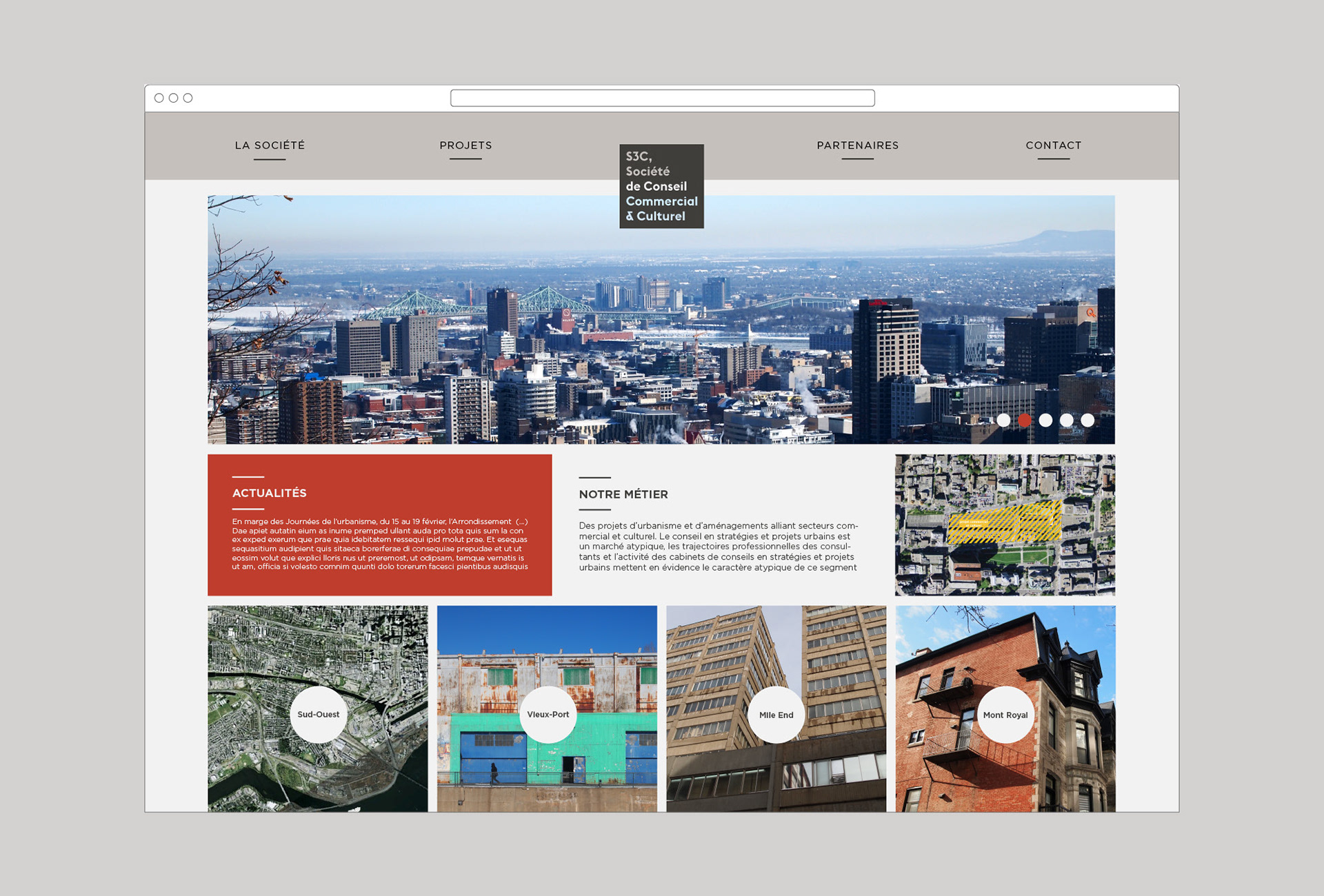
Task: Open the LA SOCIÉTÉ menu item
Action: pyautogui.click(x=270, y=145)
